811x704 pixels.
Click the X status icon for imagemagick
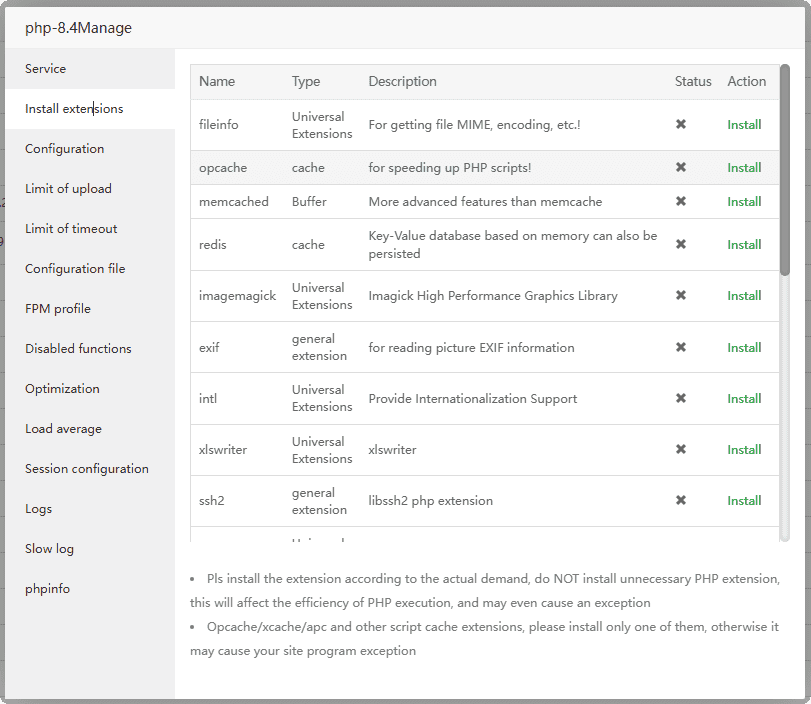pyautogui.click(x=681, y=296)
